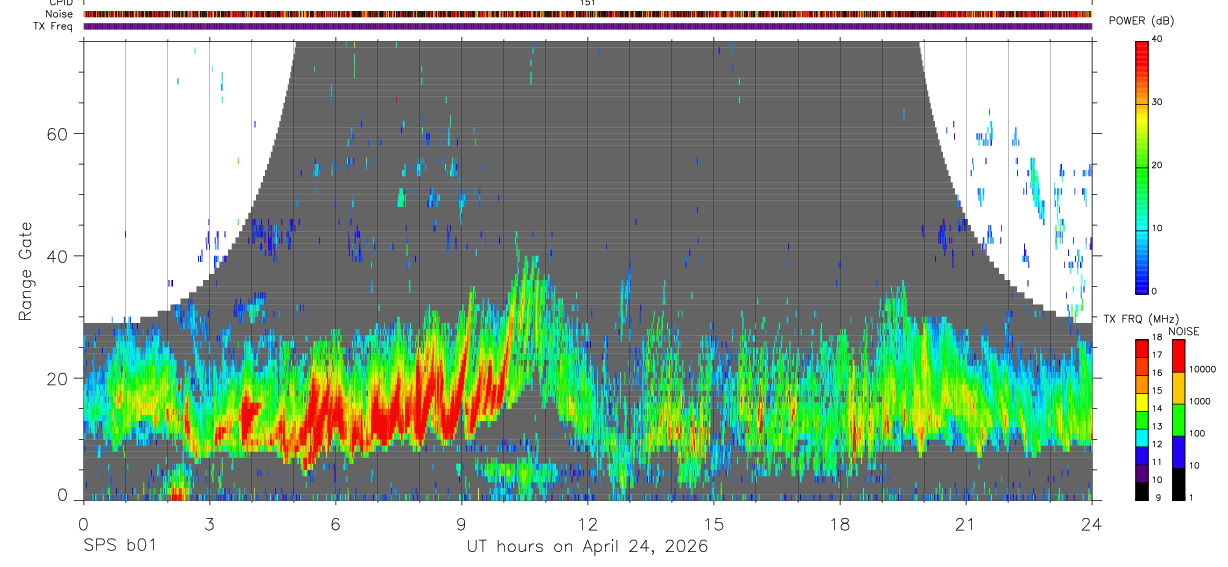Click the '16' label on TX FRQ scale
The height and width of the screenshot is (567, 1228).
pyautogui.click(x=1157, y=373)
